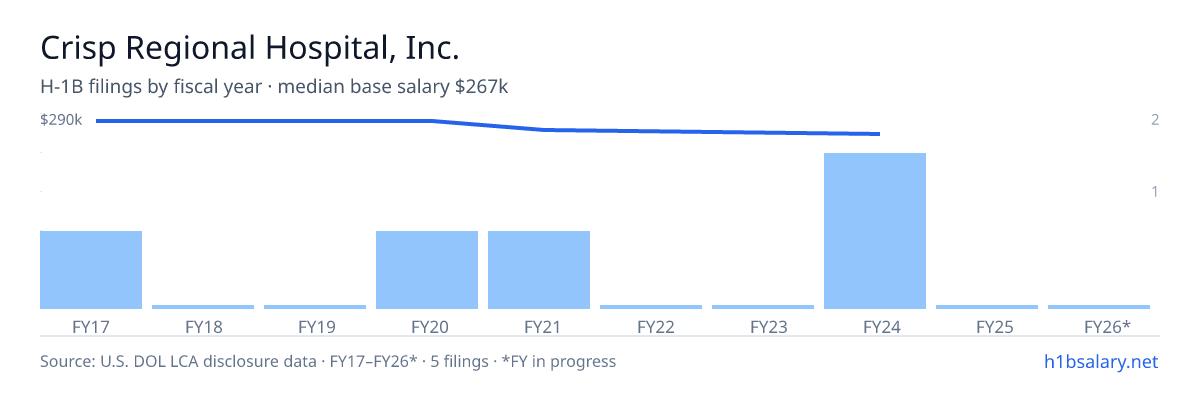
Task: Click the $290k axis label
Action: pyautogui.click(x=61, y=120)
